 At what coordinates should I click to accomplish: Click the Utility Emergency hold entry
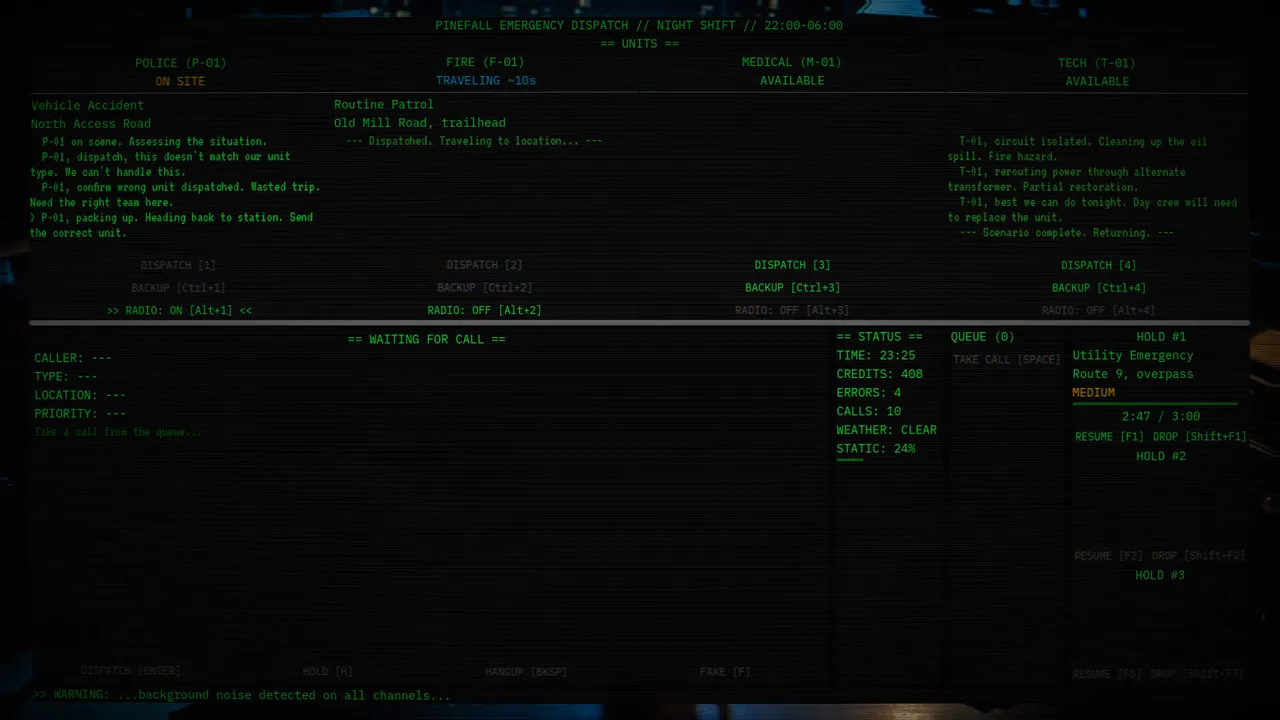(x=1133, y=355)
